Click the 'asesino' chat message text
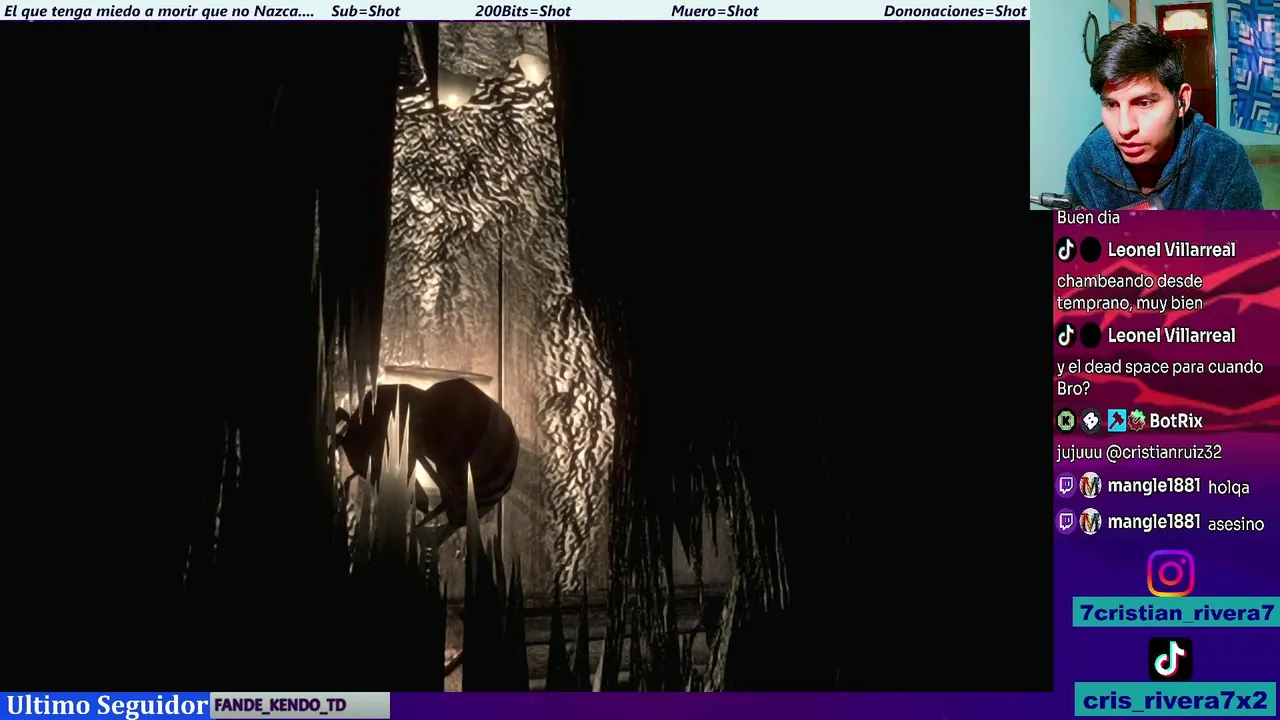Image resolution: width=1280 pixels, height=720 pixels. click(1236, 524)
